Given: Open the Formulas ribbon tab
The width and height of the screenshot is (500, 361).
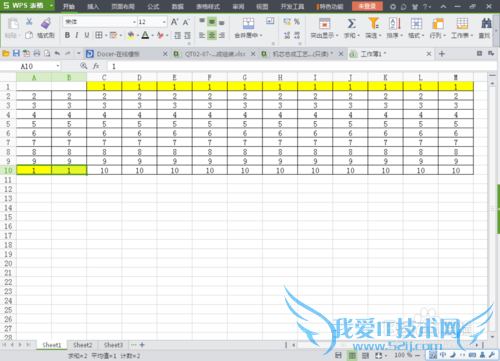Looking at the screenshot, I should (153, 6).
